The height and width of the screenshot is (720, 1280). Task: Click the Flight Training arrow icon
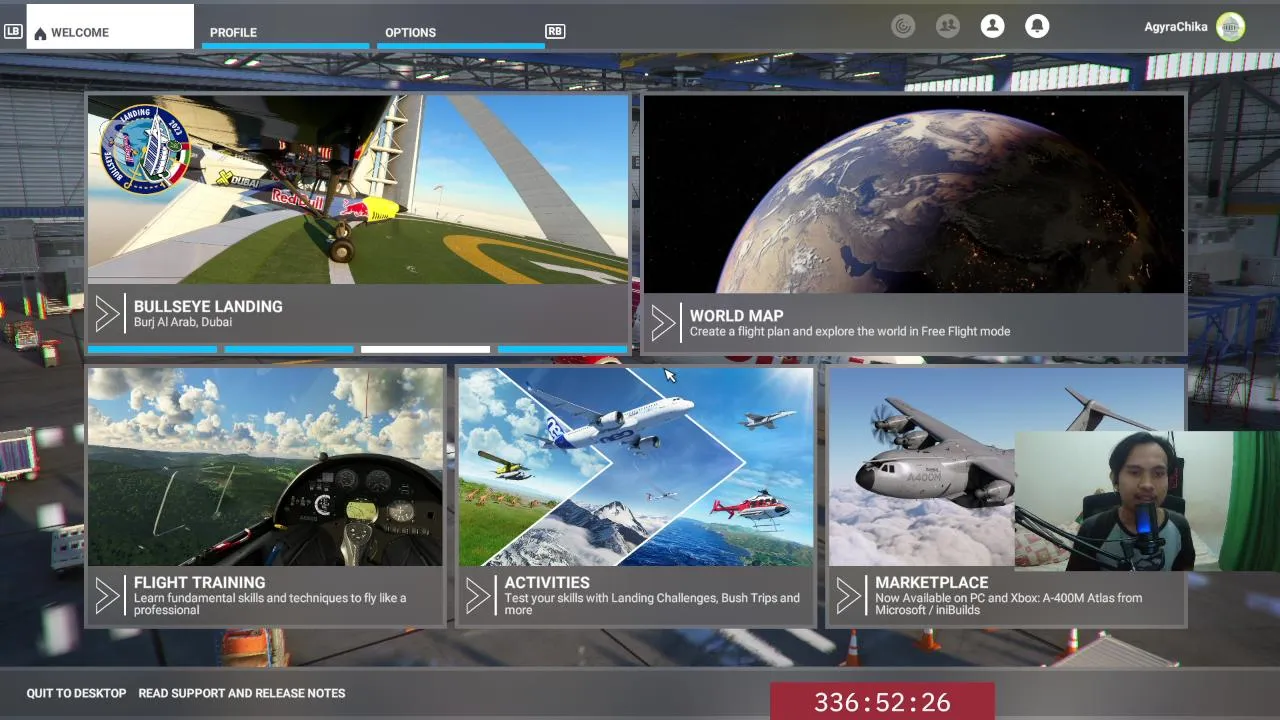(x=107, y=596)
